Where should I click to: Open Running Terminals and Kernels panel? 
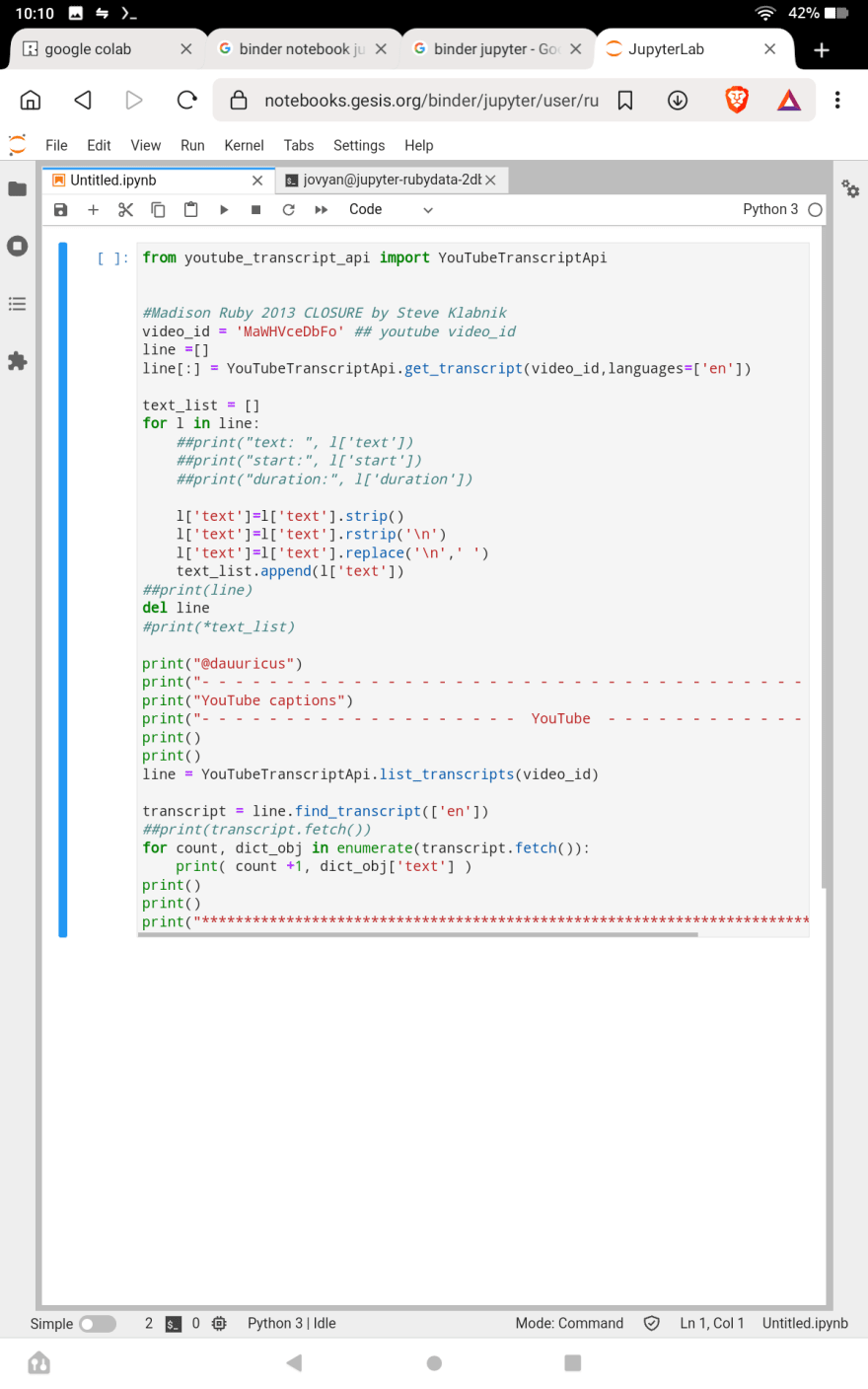(18, 246)
